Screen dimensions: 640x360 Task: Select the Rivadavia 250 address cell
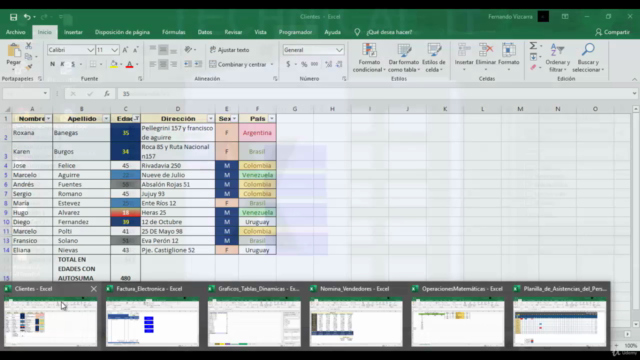178,166
